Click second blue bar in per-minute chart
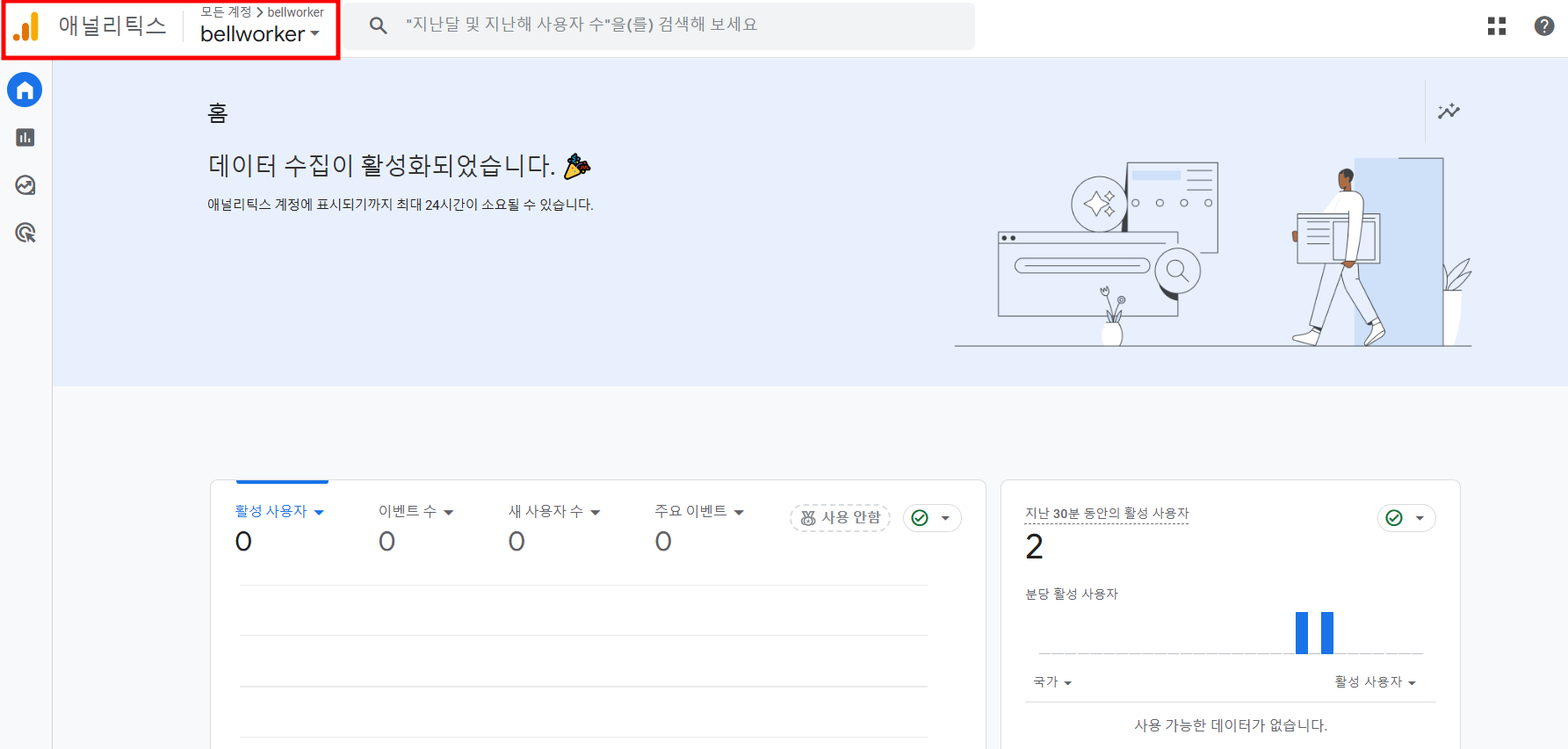The width and height of the screenshot is (1568, 749). coord(1327,633)
